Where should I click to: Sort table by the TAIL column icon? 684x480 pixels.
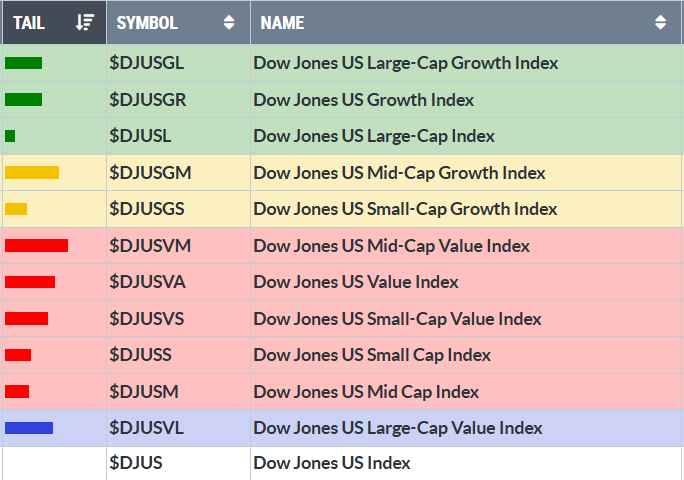[x=85, y=22]
